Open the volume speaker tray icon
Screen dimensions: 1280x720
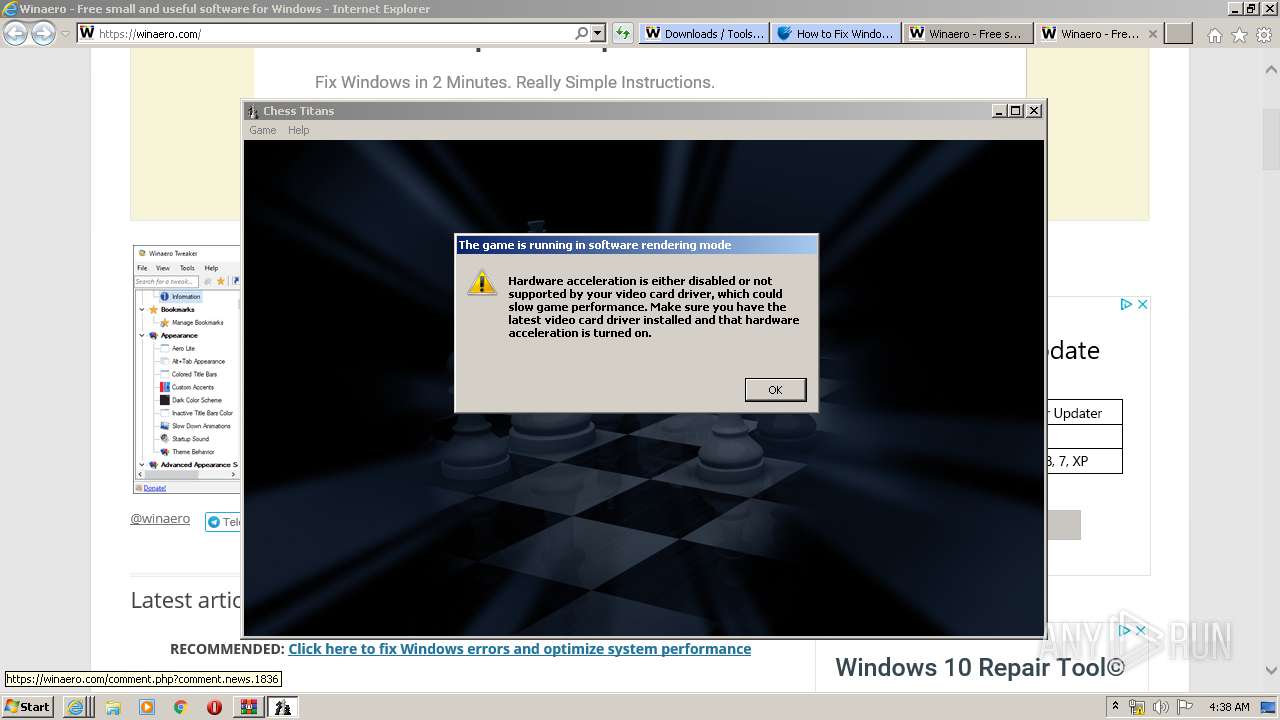1162,707
